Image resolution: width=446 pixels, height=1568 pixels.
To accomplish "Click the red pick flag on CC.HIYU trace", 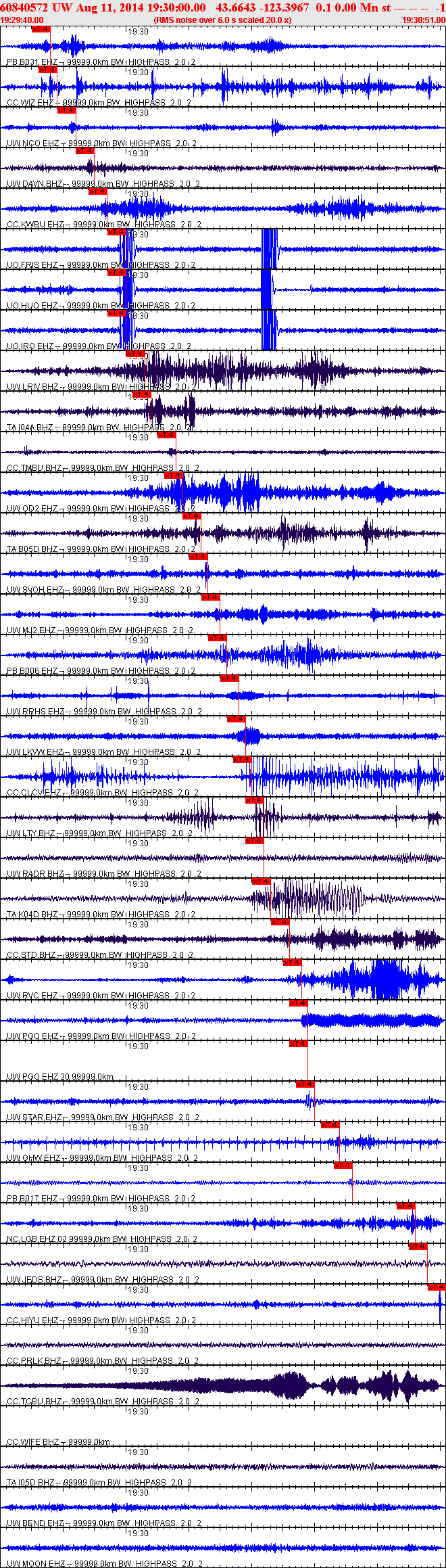I will point(437,1287).
